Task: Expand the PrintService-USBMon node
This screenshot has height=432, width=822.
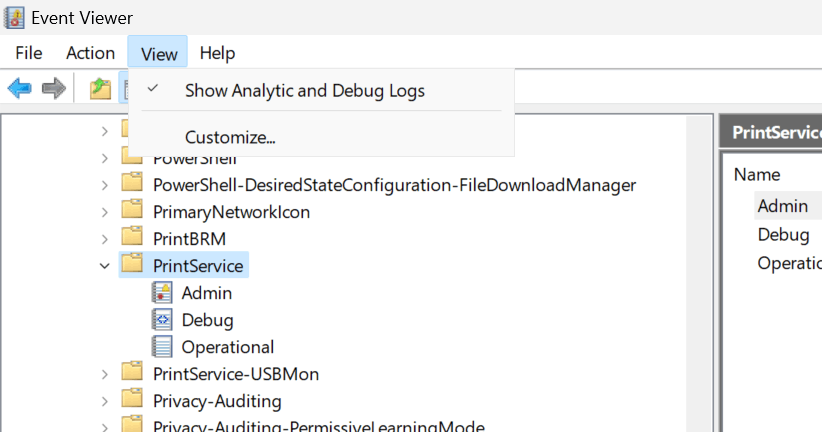Action: [x=105, y=374]
